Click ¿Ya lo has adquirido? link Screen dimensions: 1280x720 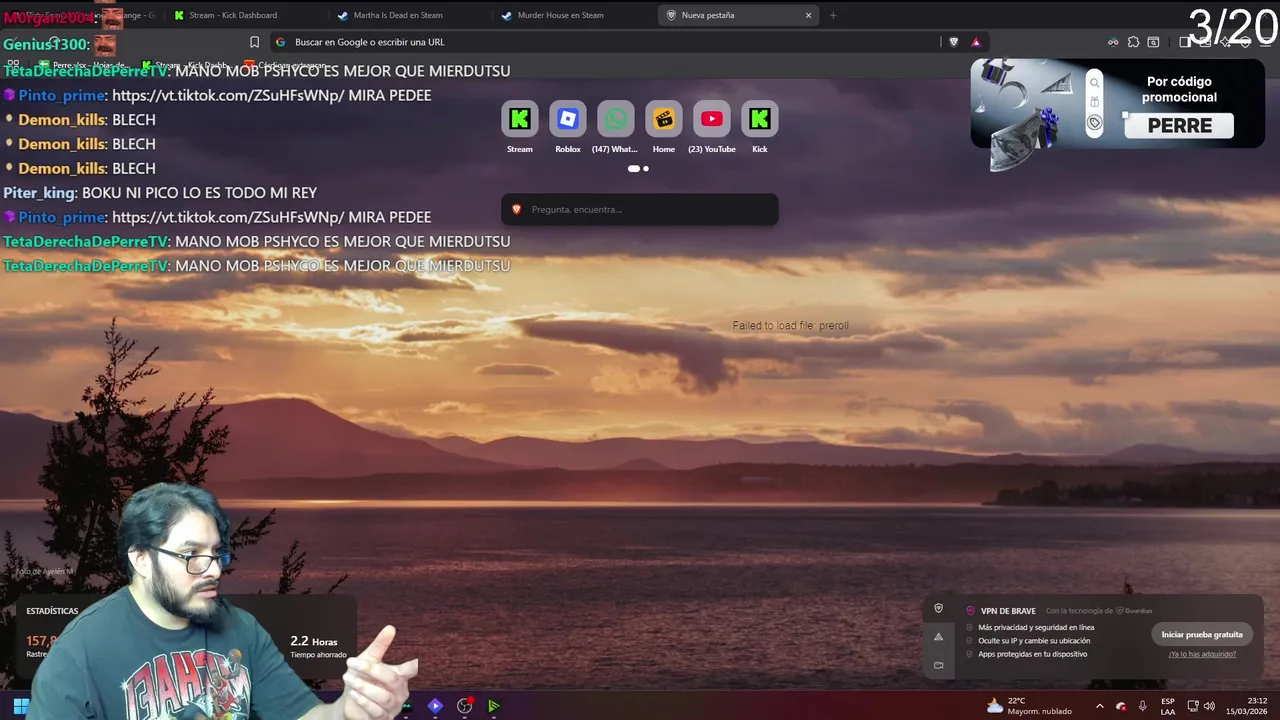point(1202,654)
